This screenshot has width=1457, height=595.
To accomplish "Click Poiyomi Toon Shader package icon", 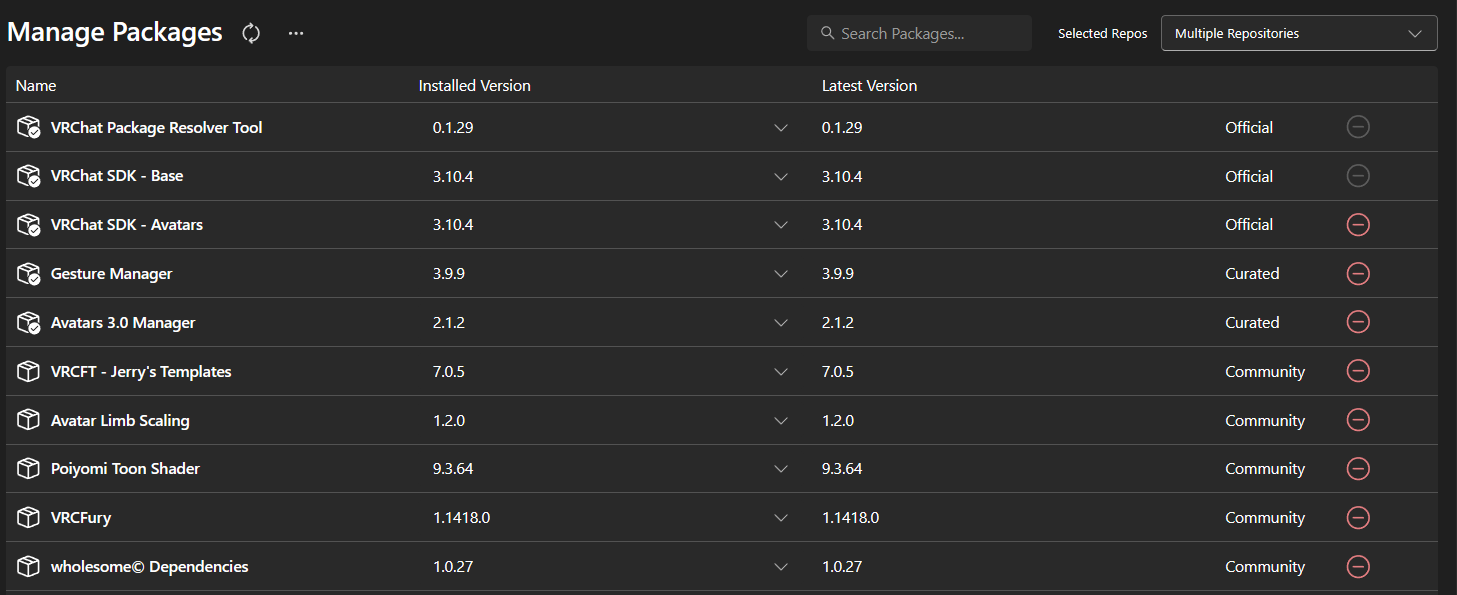I will [x=29, y=468].
